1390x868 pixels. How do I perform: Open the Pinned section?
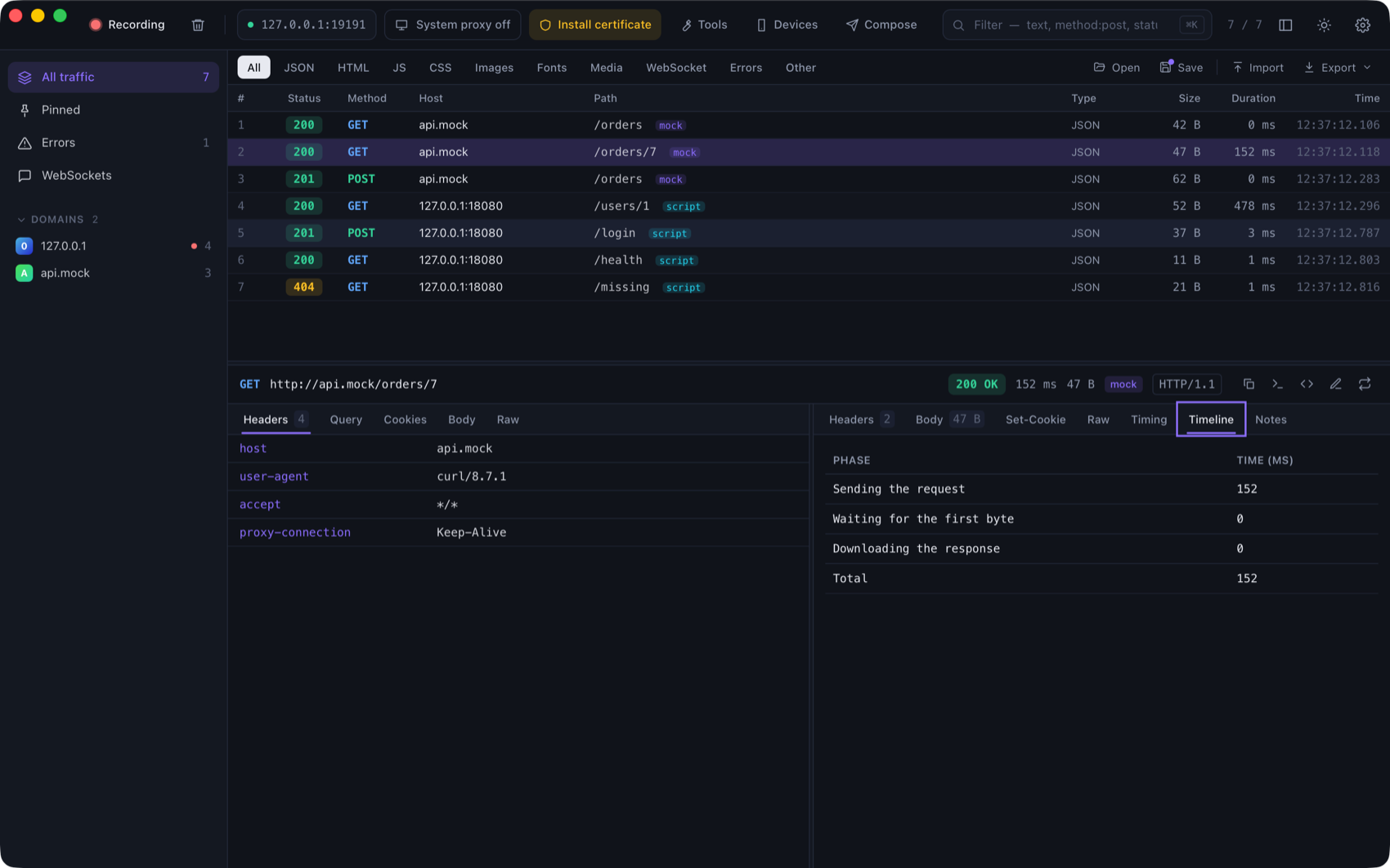pyautogui.click(x=114, y=110)
